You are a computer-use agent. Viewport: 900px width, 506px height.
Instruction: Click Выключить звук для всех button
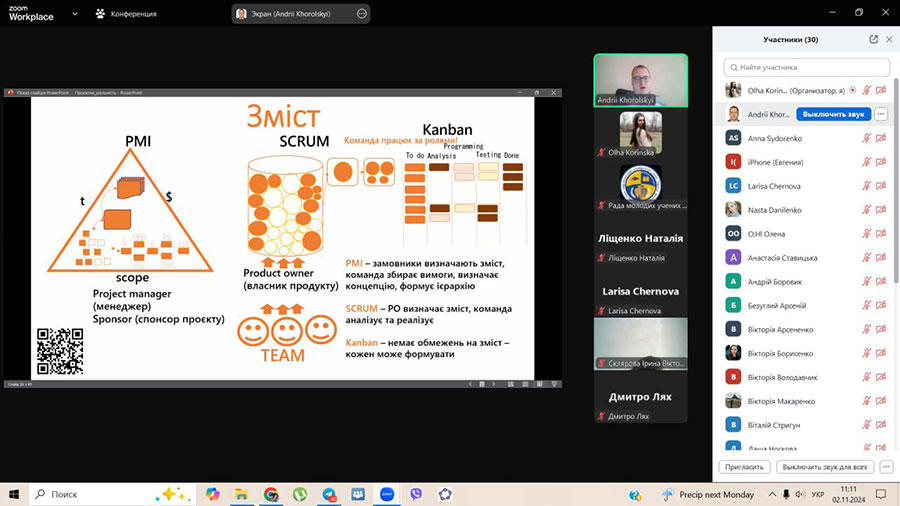tap(825, 467)
